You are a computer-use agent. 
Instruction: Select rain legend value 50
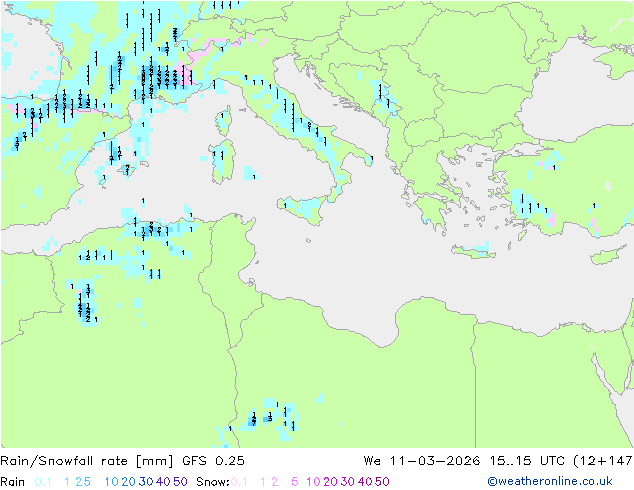tap(180, 482)
